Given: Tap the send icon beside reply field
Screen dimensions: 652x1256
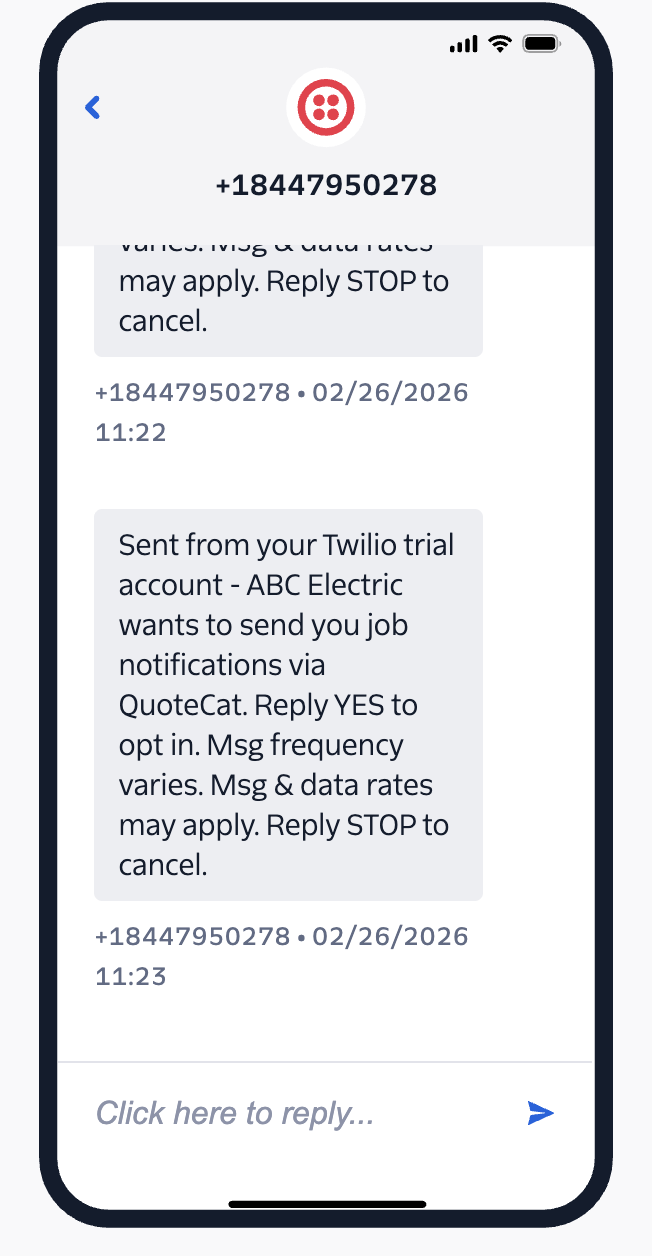Looking at the screenshot, I should 539,1113.
